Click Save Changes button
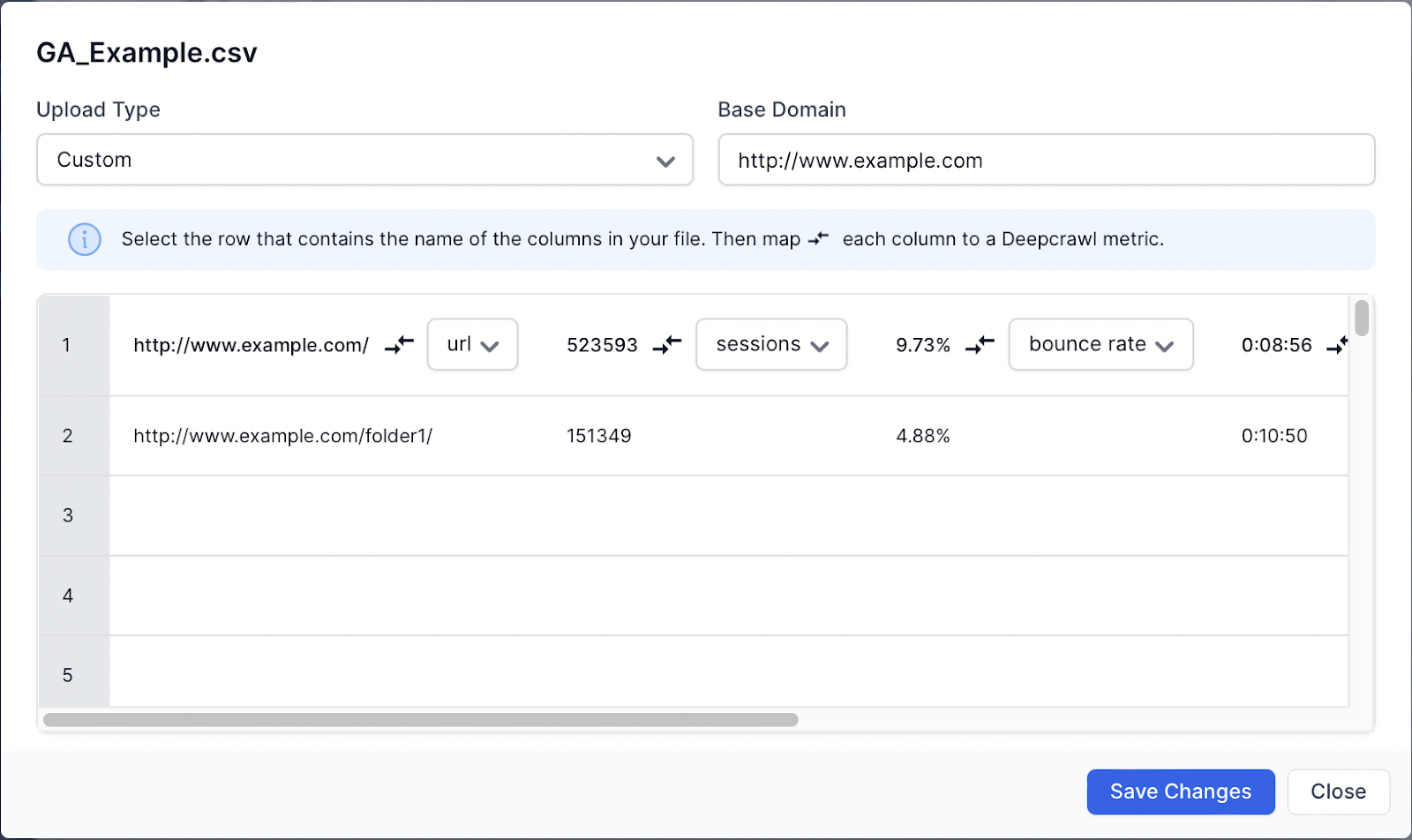Image resolution: width=1412 pixels, height=840 pixels. [1180, 791]
